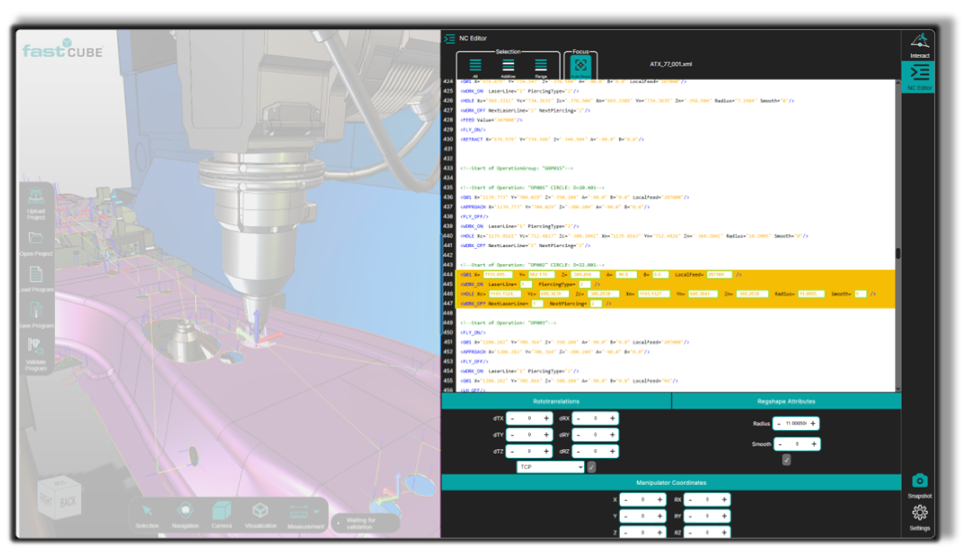Open the TCP reference dropdown
This screenshot has height=556, width=971.
550,467
